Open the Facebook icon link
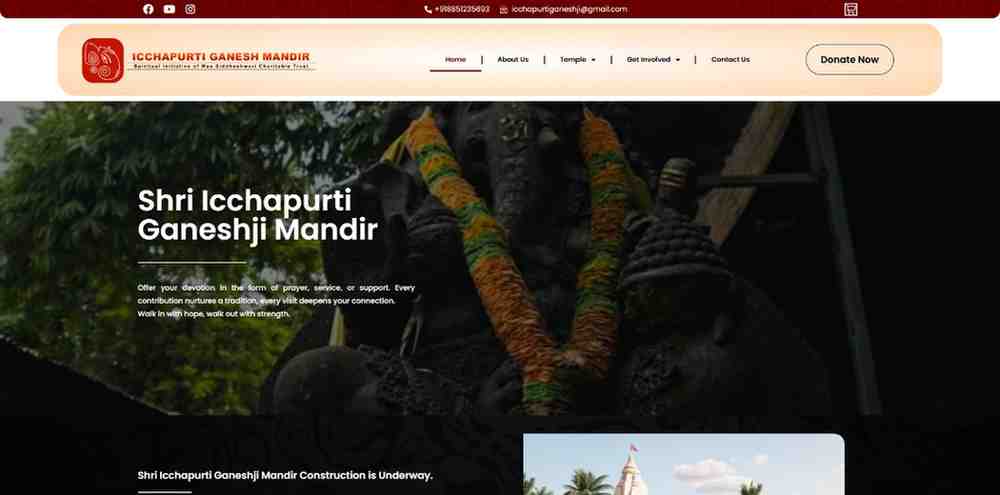This screenshot has height=495, width=1000. point(148,9)
